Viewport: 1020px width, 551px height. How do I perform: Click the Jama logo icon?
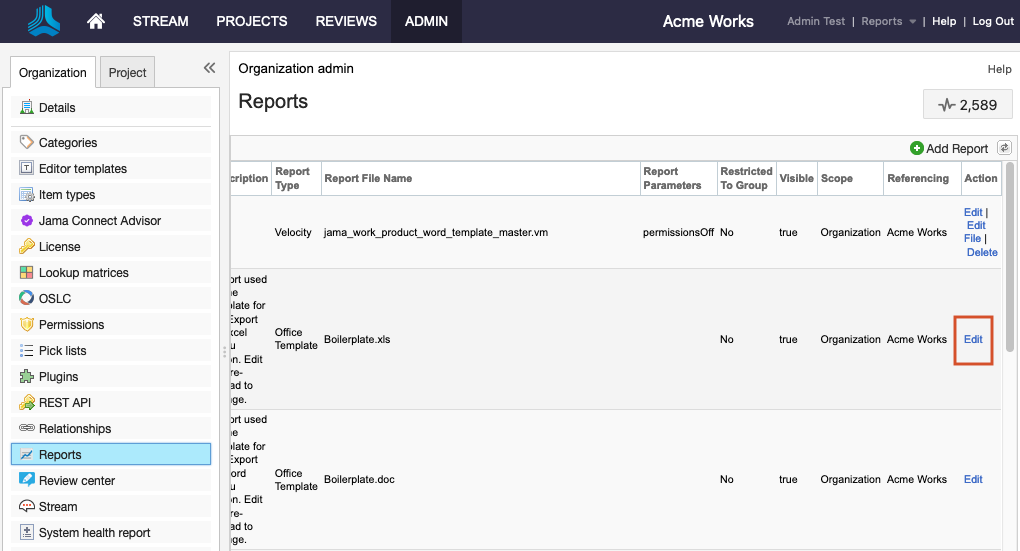44,21
